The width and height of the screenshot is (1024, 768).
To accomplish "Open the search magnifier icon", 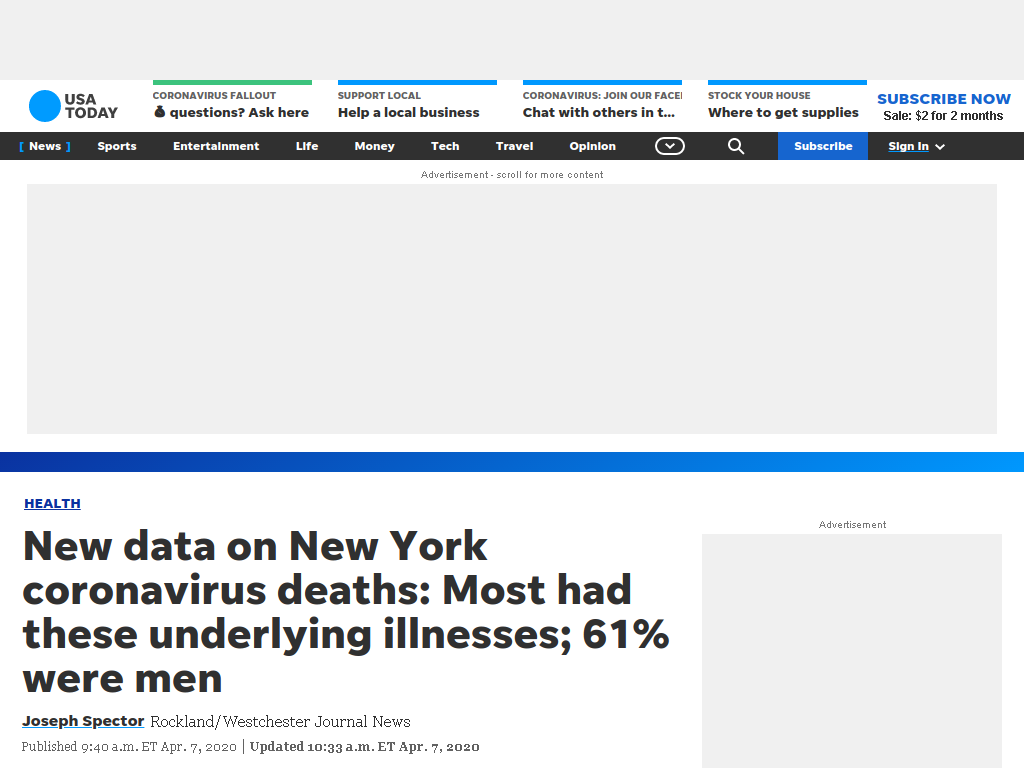I will (735, 146).
